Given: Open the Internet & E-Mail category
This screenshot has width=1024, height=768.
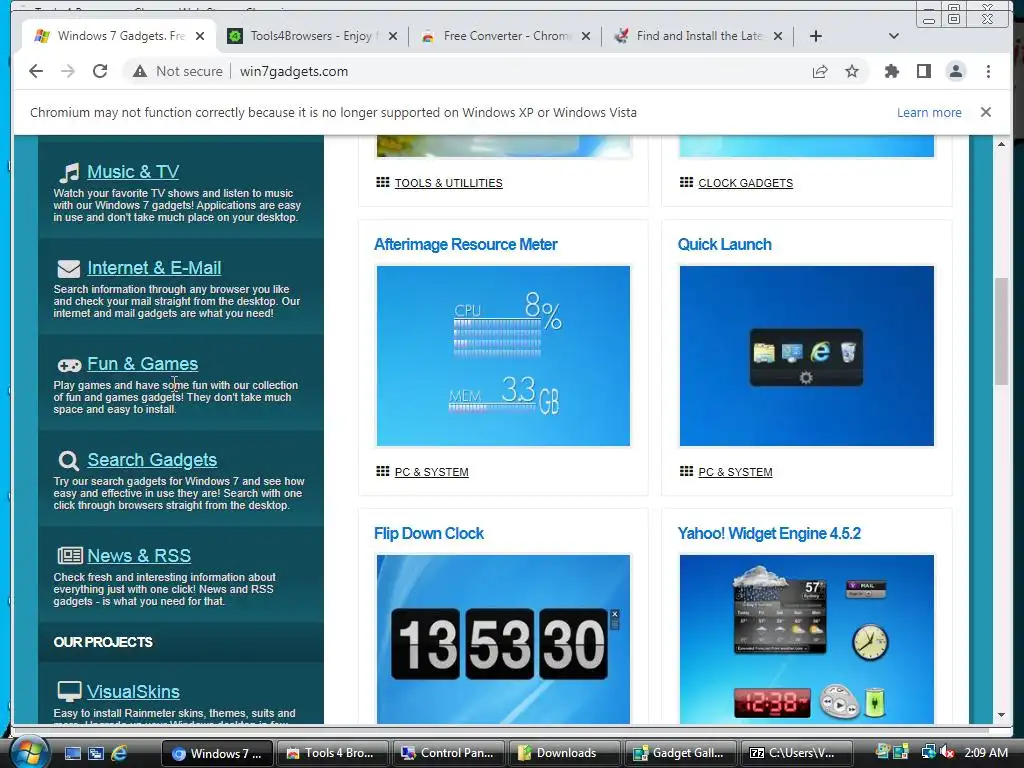Looking at the screenshot, I should click(x=154, y=268).
